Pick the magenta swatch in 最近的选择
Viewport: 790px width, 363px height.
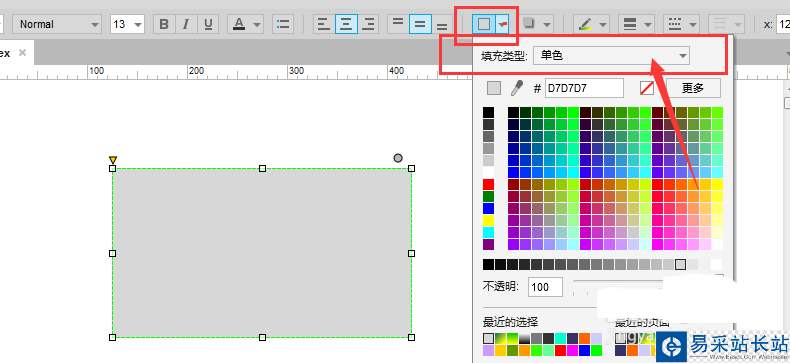572,350
